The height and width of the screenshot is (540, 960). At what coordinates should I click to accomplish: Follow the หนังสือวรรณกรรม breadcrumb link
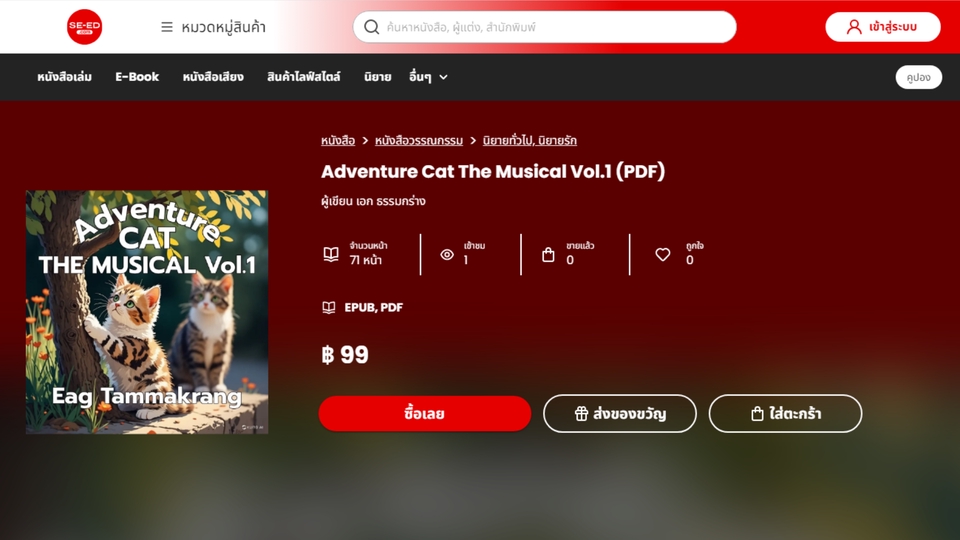tap(419, 141)
